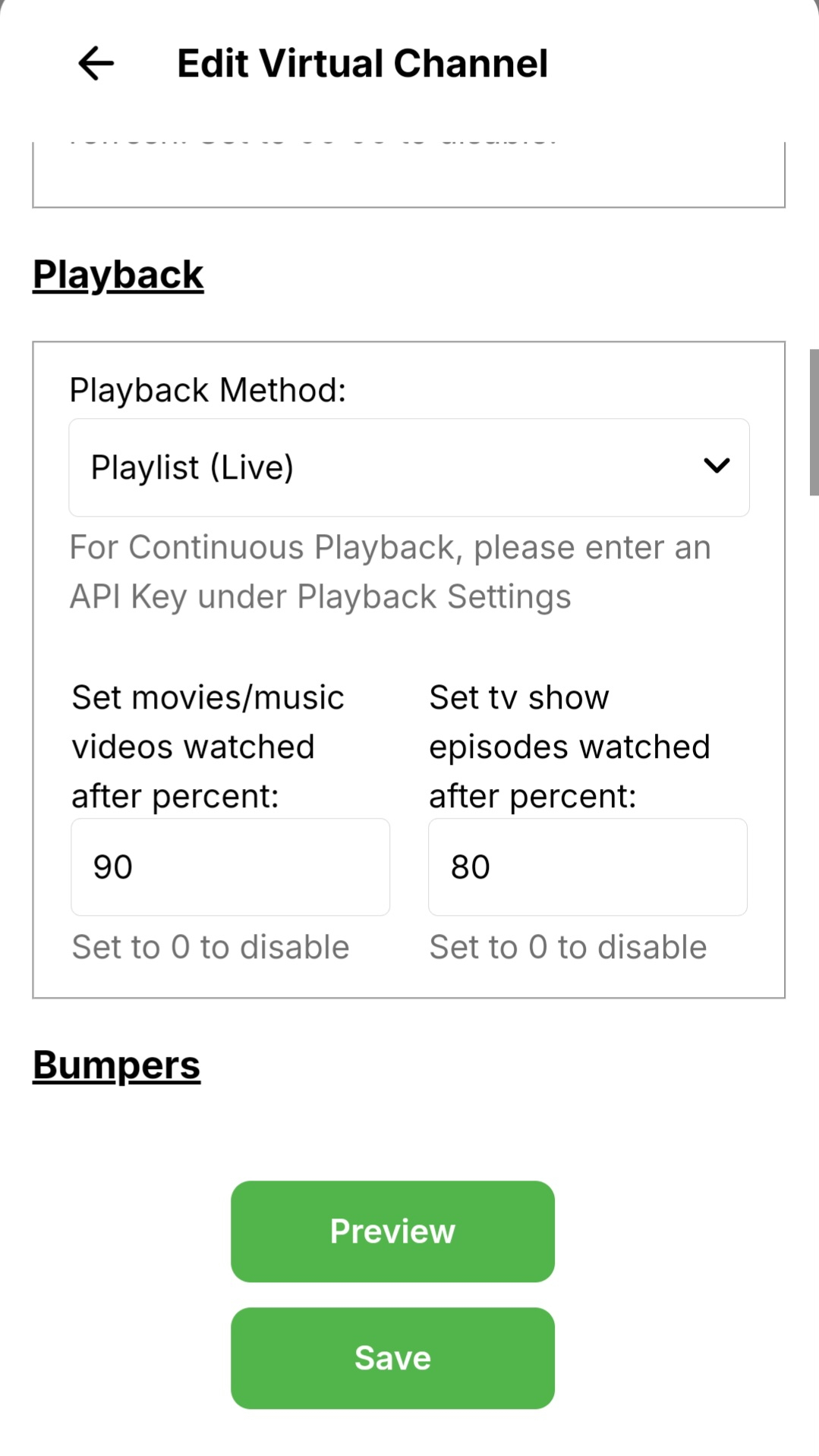Click the Playback section heading

click(118, 275)
